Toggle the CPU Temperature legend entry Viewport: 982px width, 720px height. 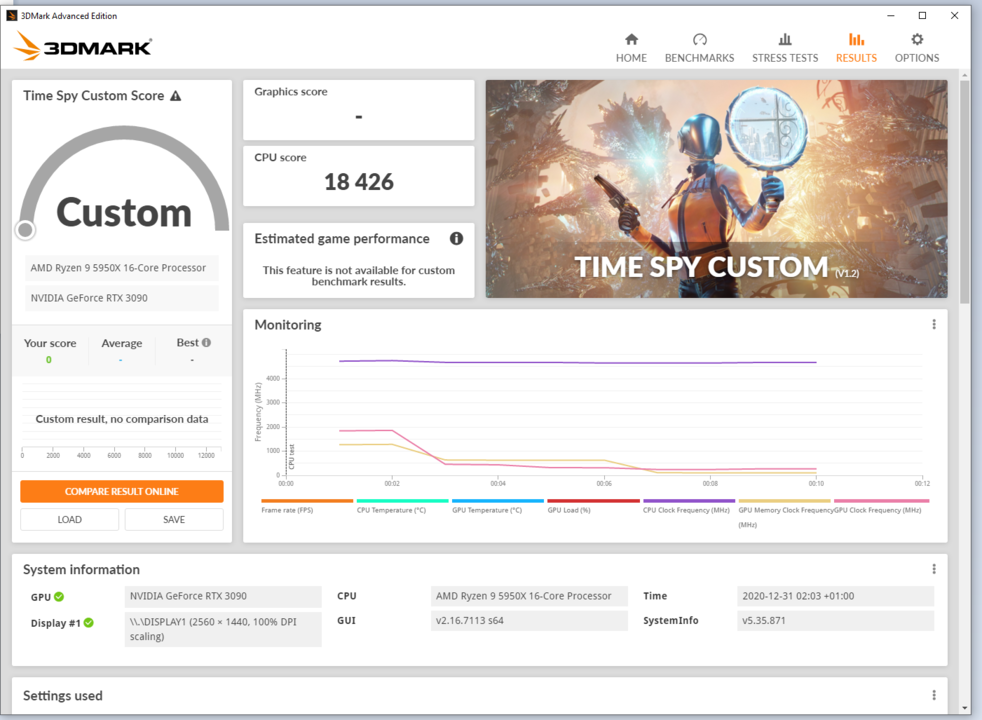402,506
